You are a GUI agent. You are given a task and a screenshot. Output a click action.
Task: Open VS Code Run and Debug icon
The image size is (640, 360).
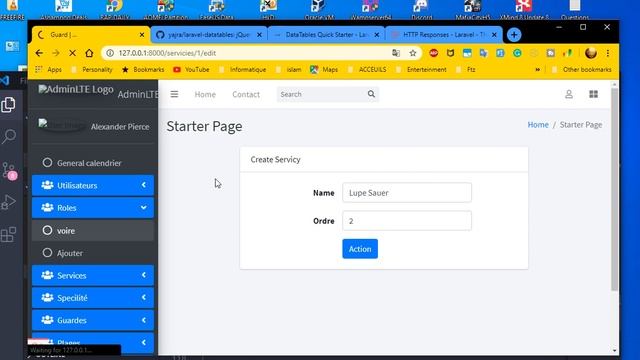[x=9, y=202]
